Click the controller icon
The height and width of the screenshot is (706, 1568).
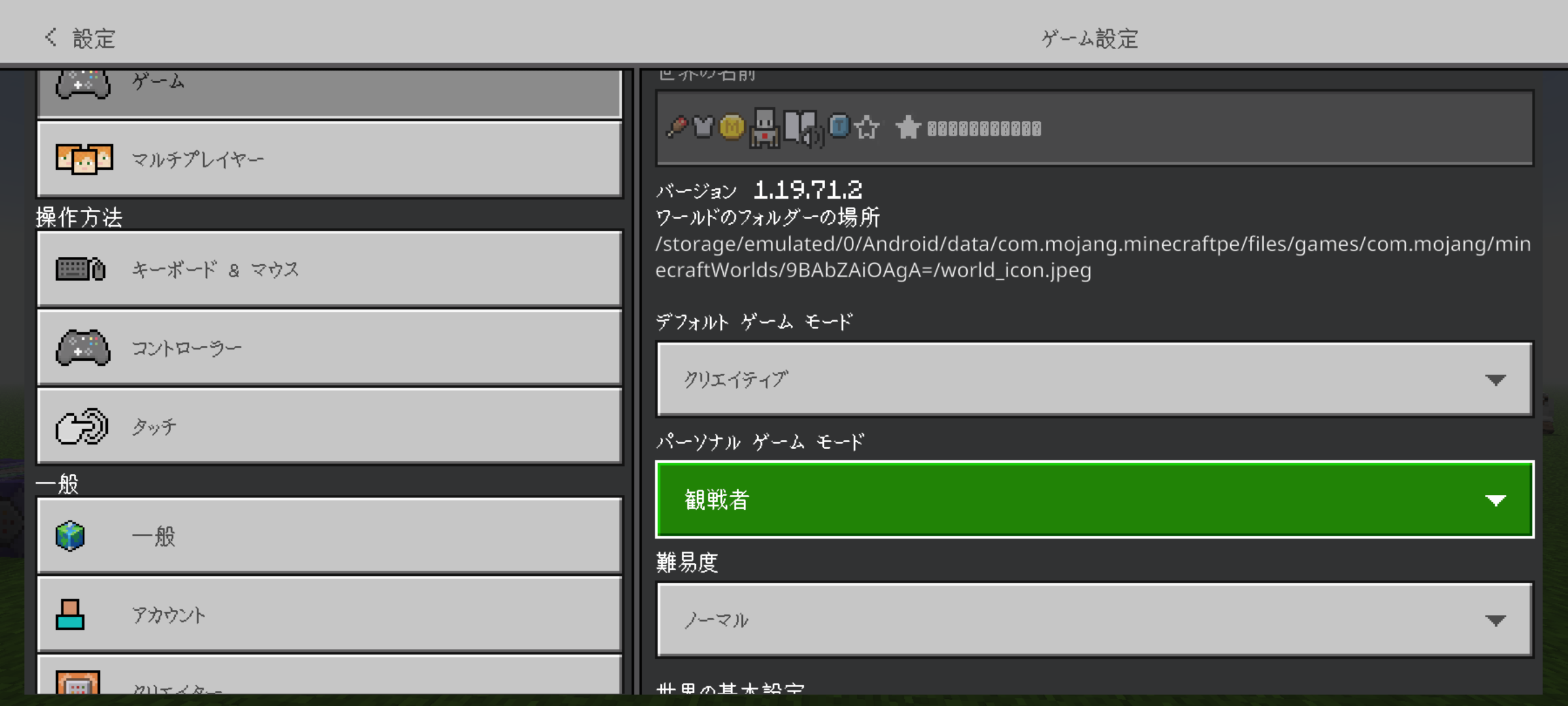[83, 348]
